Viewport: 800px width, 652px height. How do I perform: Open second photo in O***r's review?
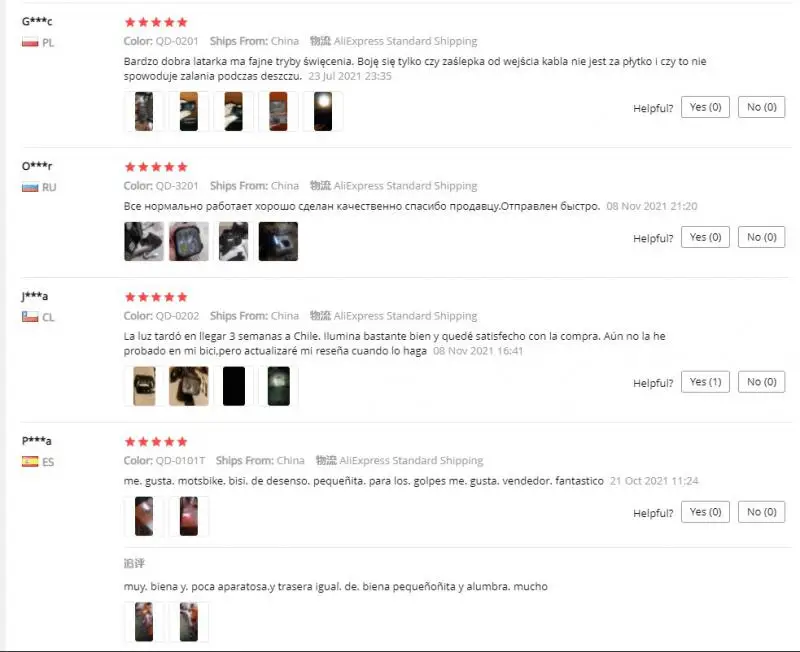189,241
